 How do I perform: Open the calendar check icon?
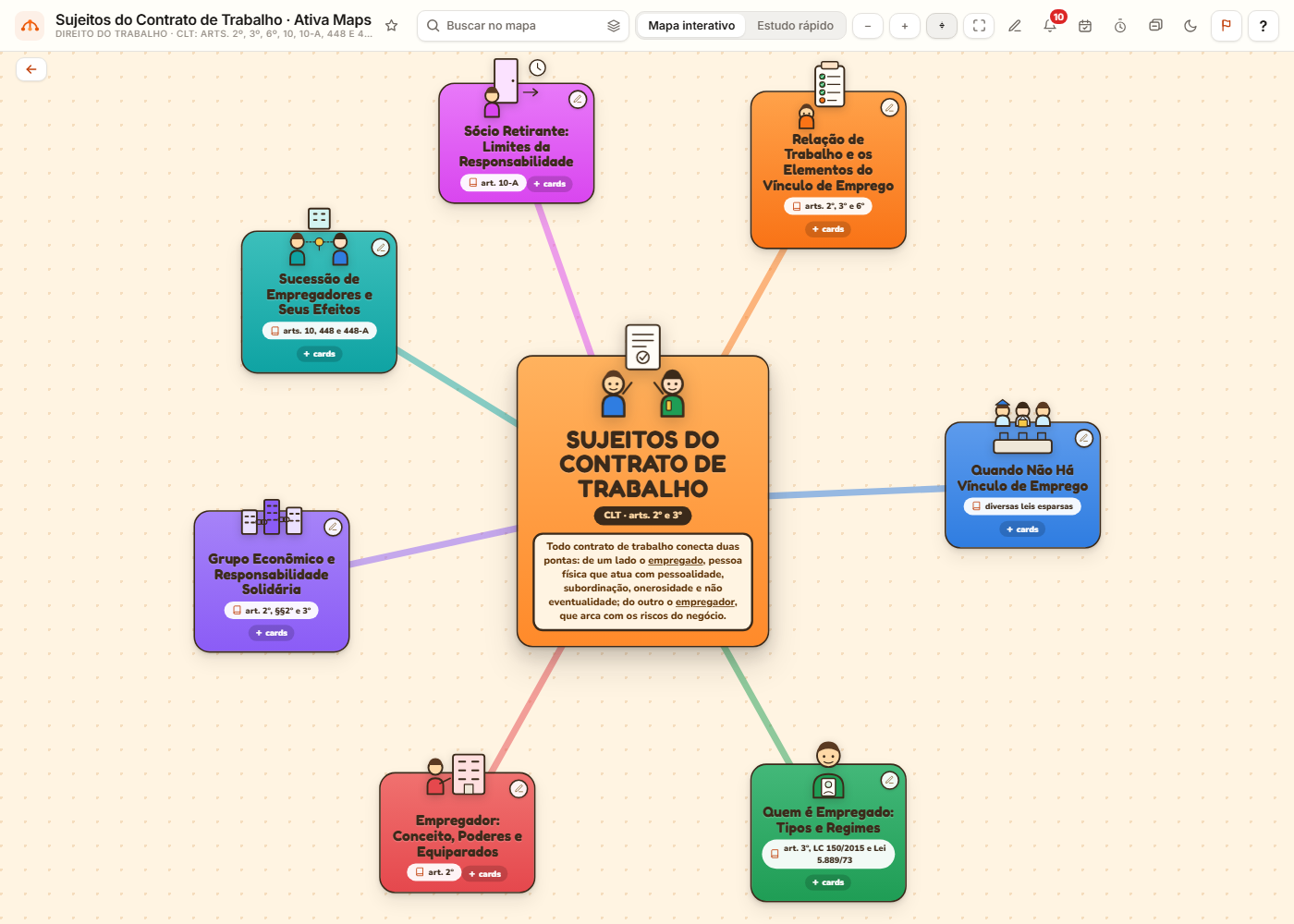pyautogui.click(x=1085, y=26)
